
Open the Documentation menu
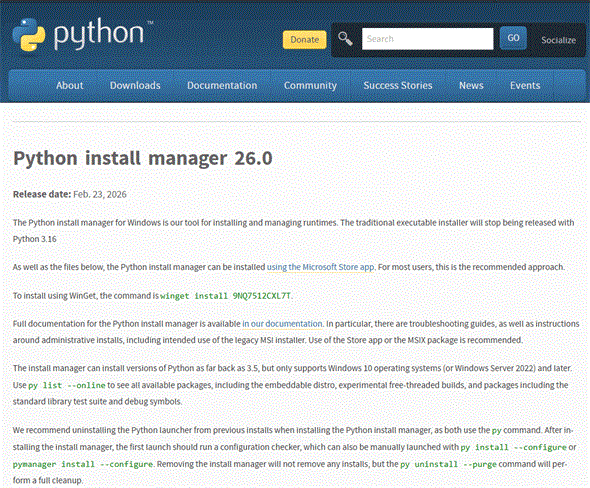coord(222,85)
